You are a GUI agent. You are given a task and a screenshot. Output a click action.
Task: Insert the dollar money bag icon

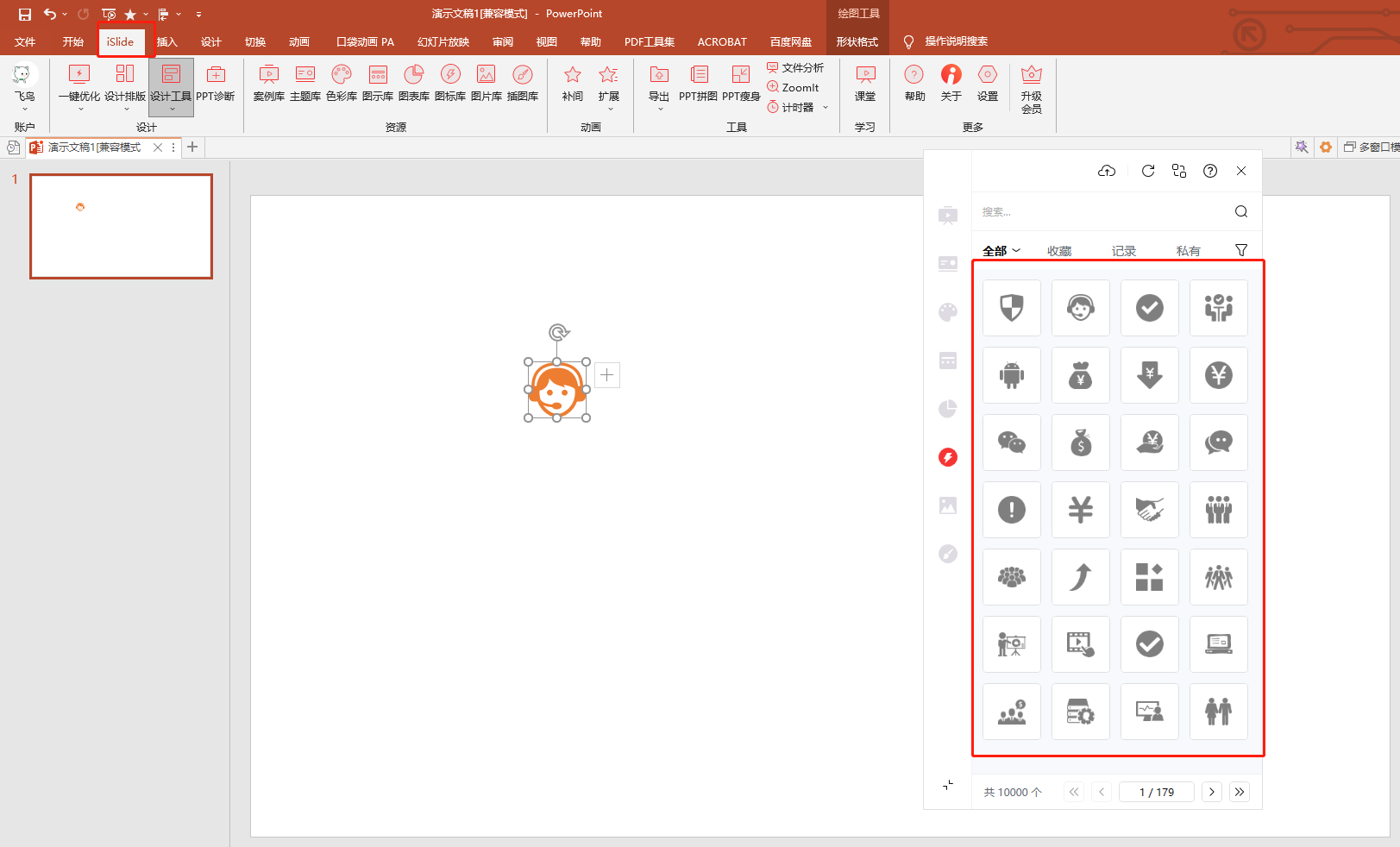(1081, 442)
